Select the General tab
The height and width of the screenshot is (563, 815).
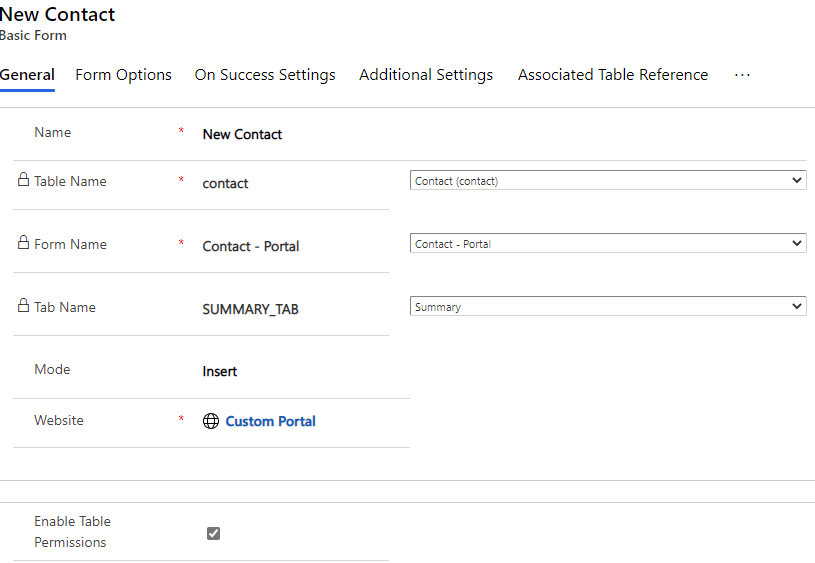click(x=27, y=75)
